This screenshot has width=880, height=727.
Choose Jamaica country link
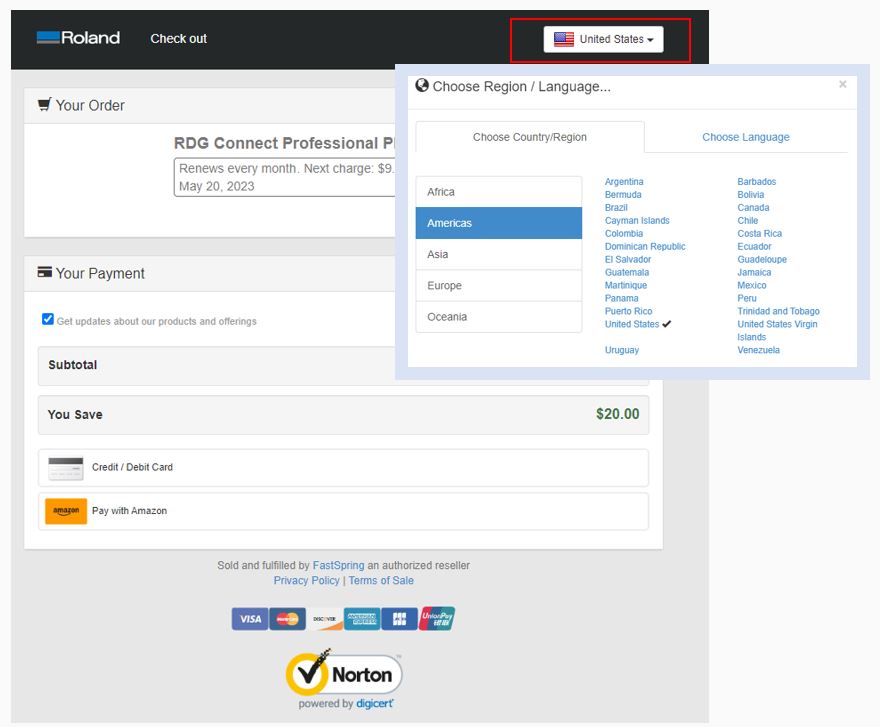click(754, 272)
